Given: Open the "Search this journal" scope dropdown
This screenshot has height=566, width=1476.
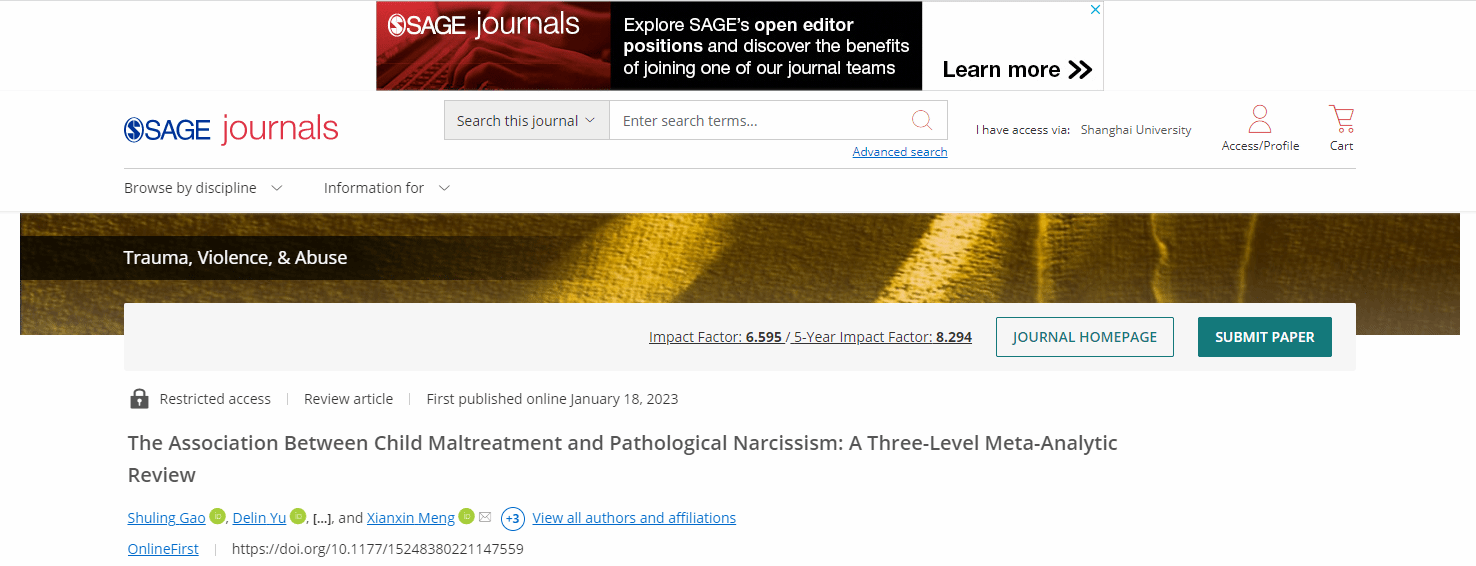Looking at the screenshot, I should (526, 120).
